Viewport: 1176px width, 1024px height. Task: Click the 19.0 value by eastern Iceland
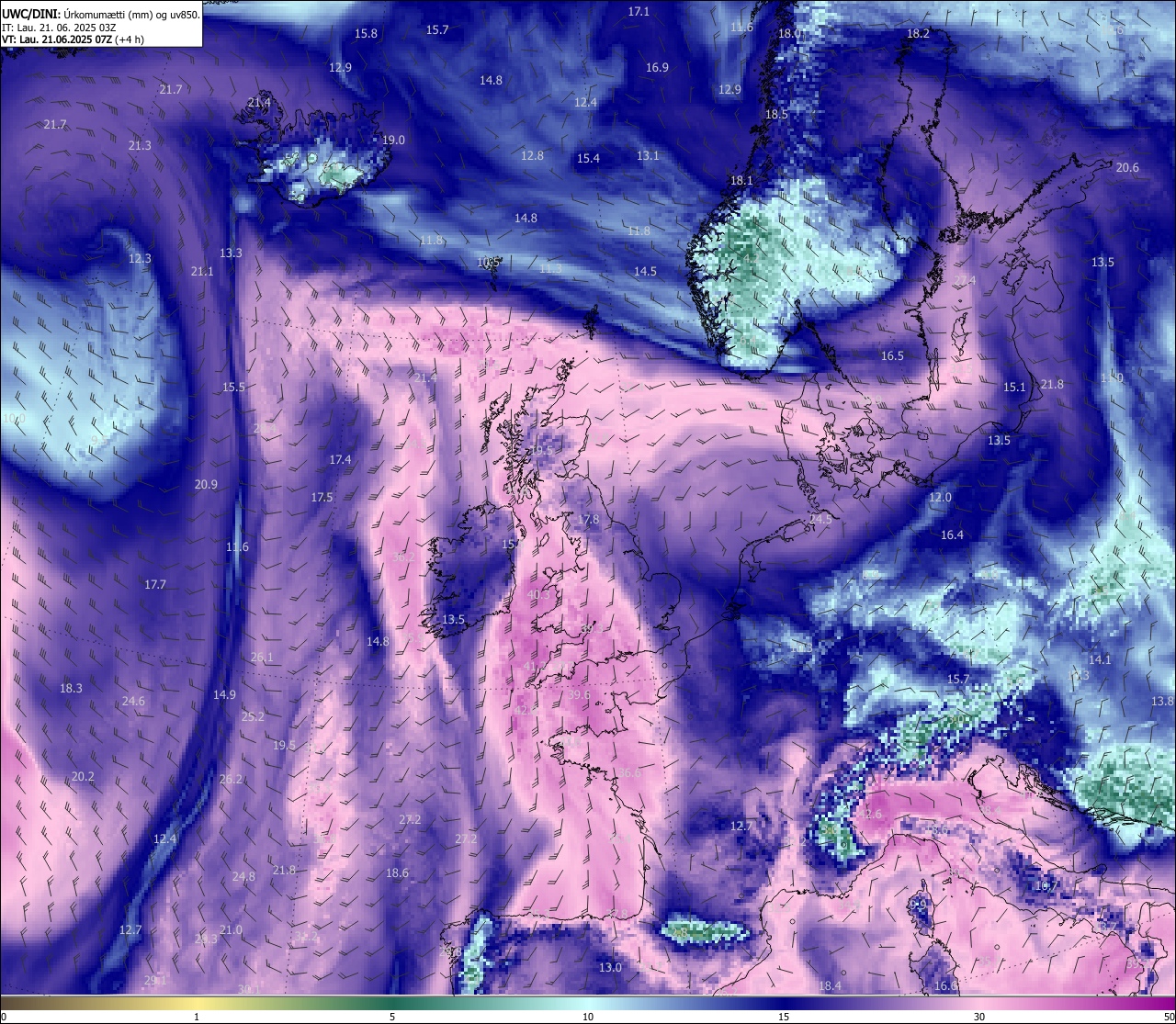click(393, 141)
